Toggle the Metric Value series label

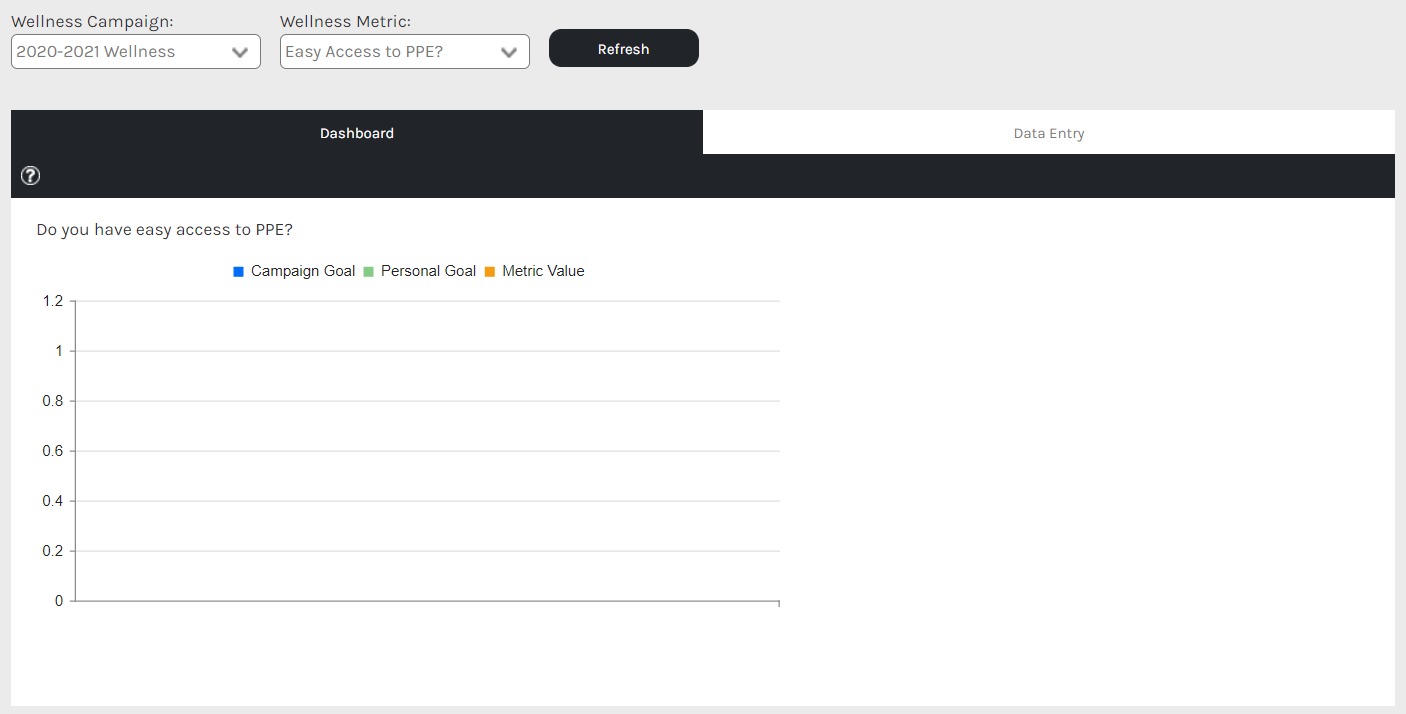(543, 271)
